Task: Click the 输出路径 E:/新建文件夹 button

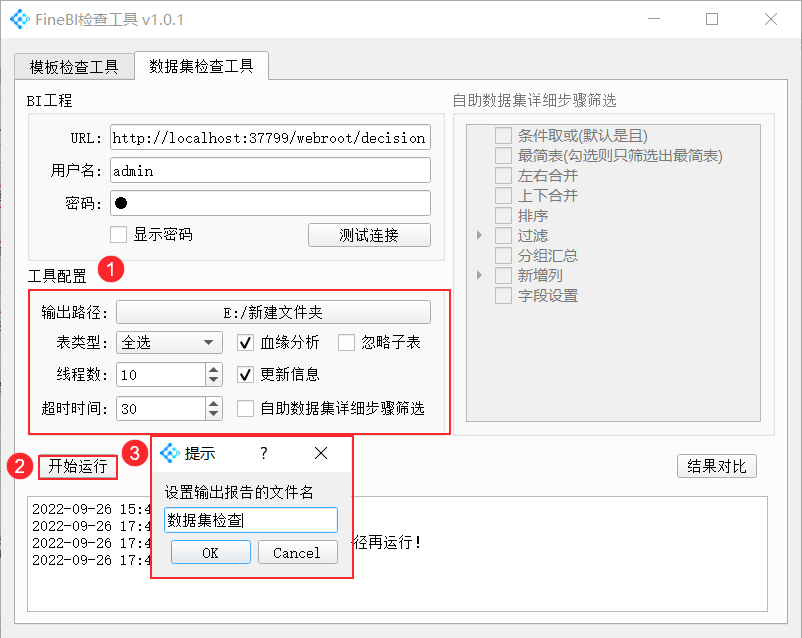Action: [x=273, y=312]
